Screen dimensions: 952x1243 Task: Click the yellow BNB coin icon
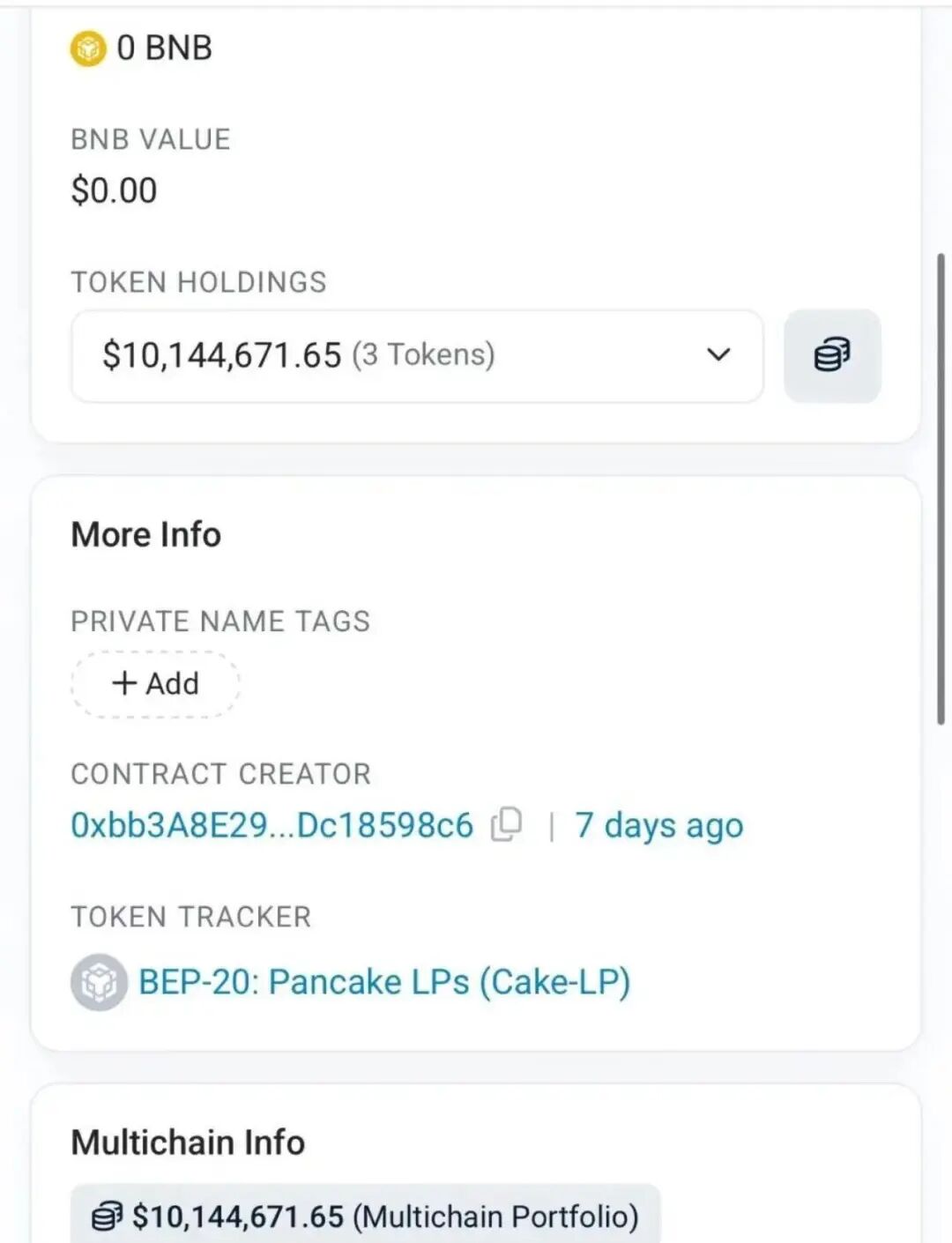pos(88,48)
